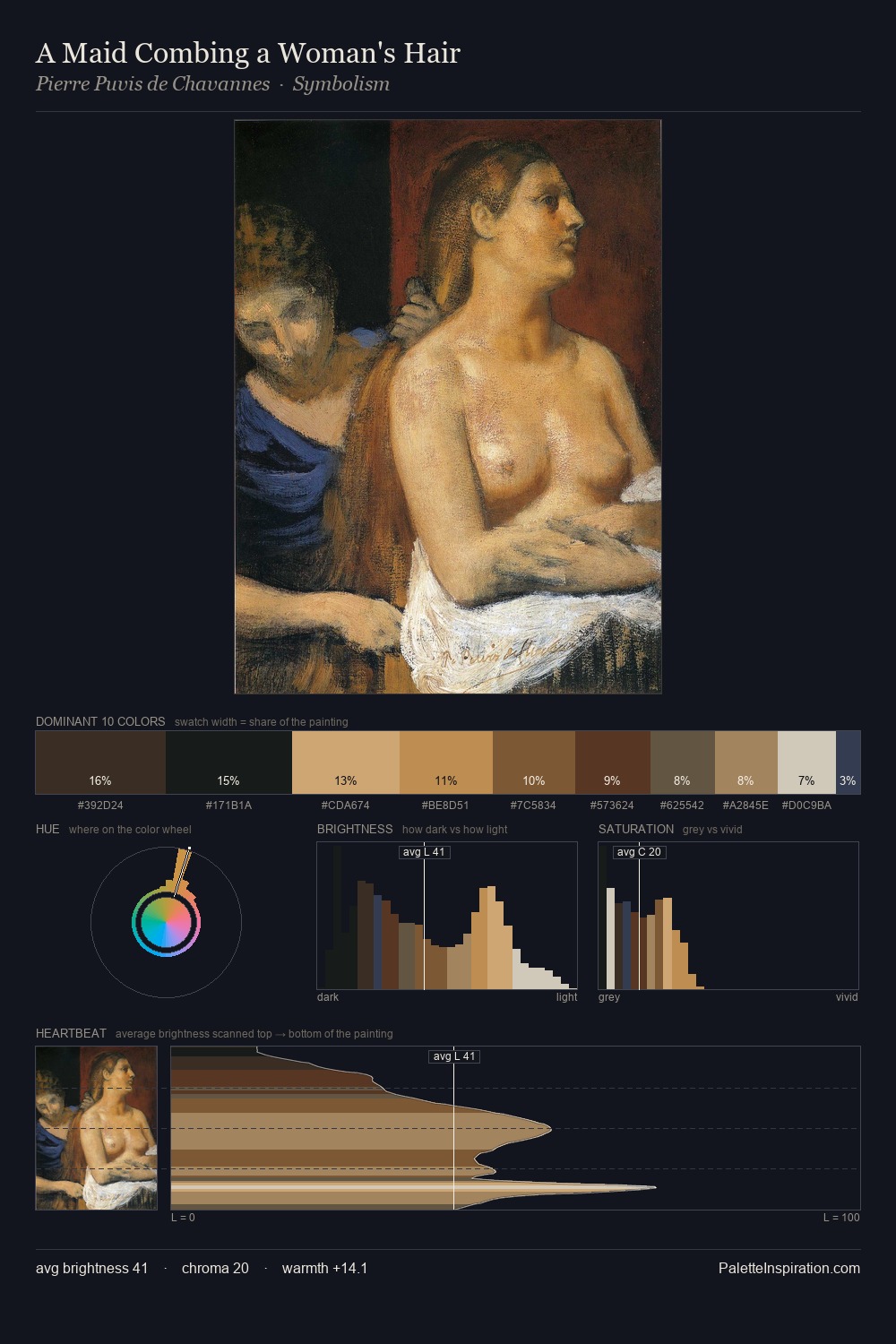
Task: Click the '#392D24' hex code text
Action: 100,806
